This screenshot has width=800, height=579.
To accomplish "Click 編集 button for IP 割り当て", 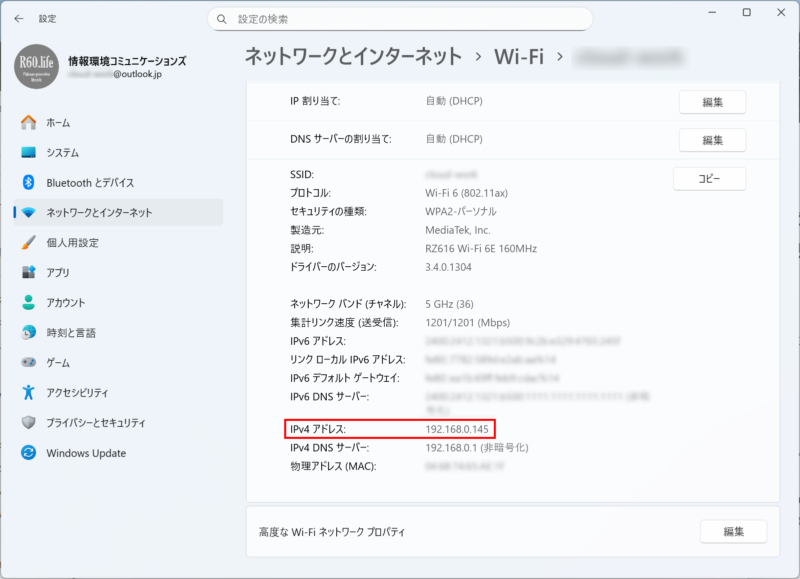I will click(712, 102).
